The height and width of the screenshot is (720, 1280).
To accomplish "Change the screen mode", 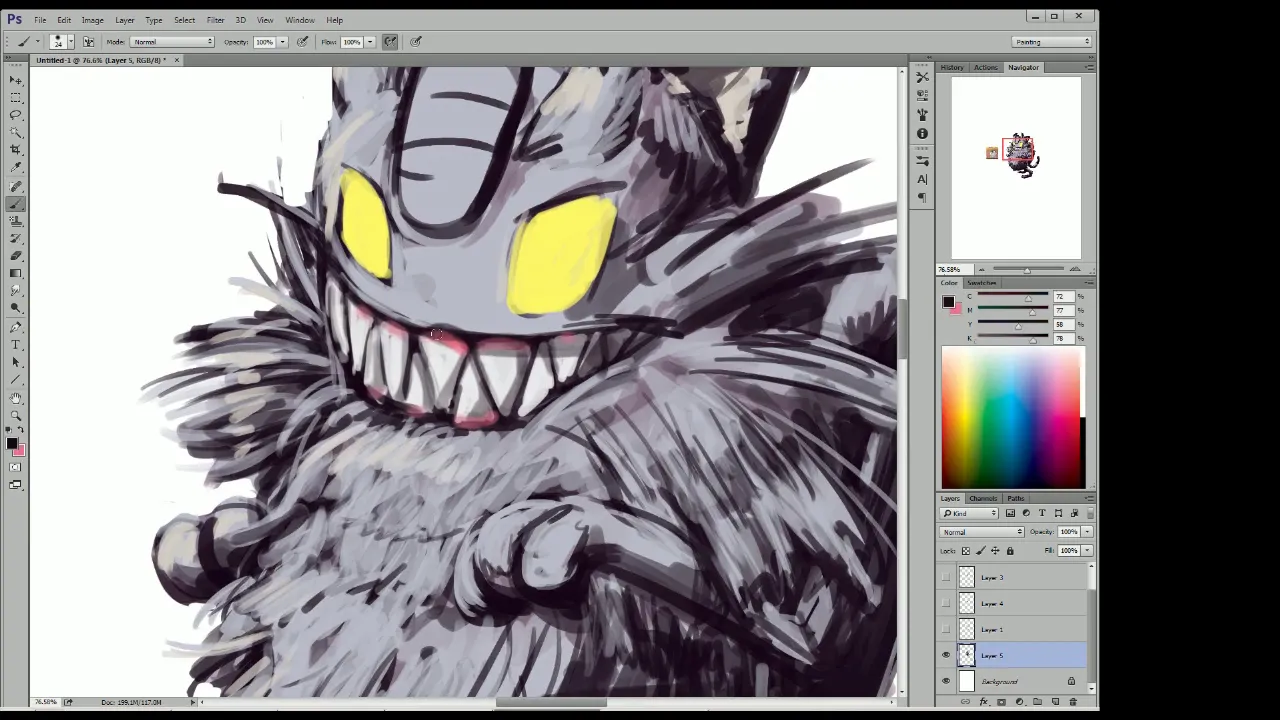I will [x=15, y=485].
